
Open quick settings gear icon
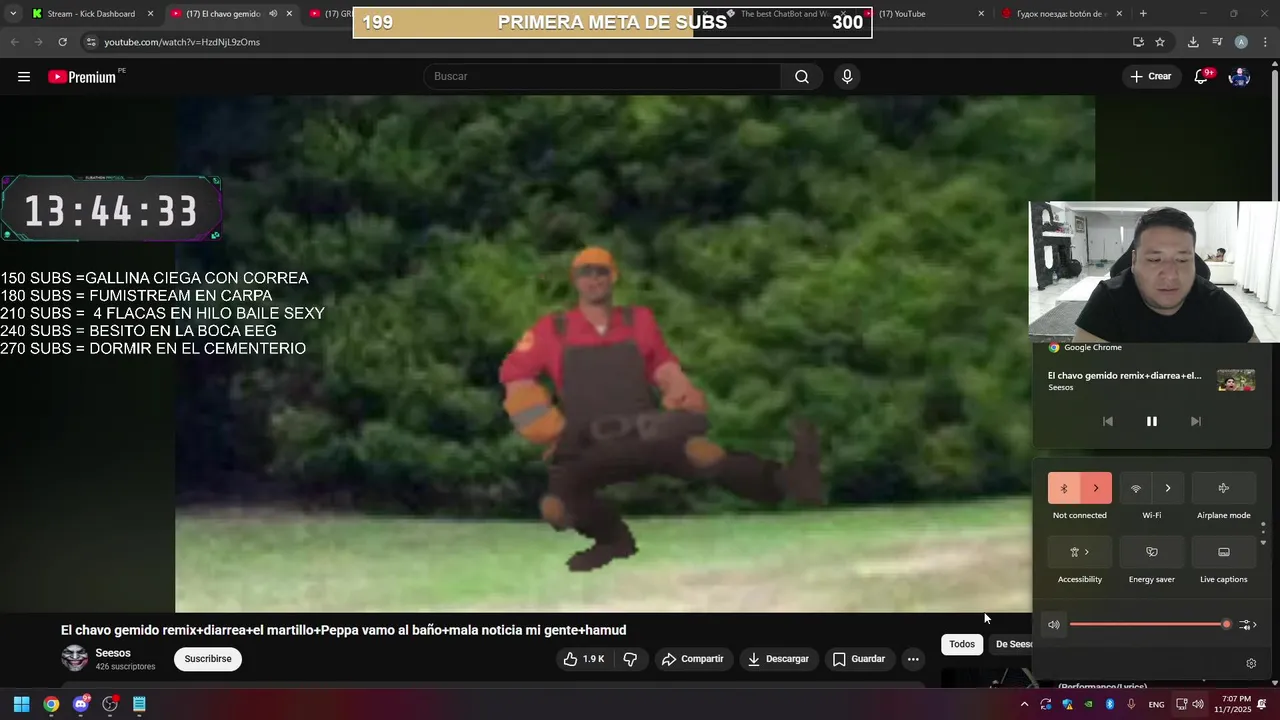click(1251, 663)
